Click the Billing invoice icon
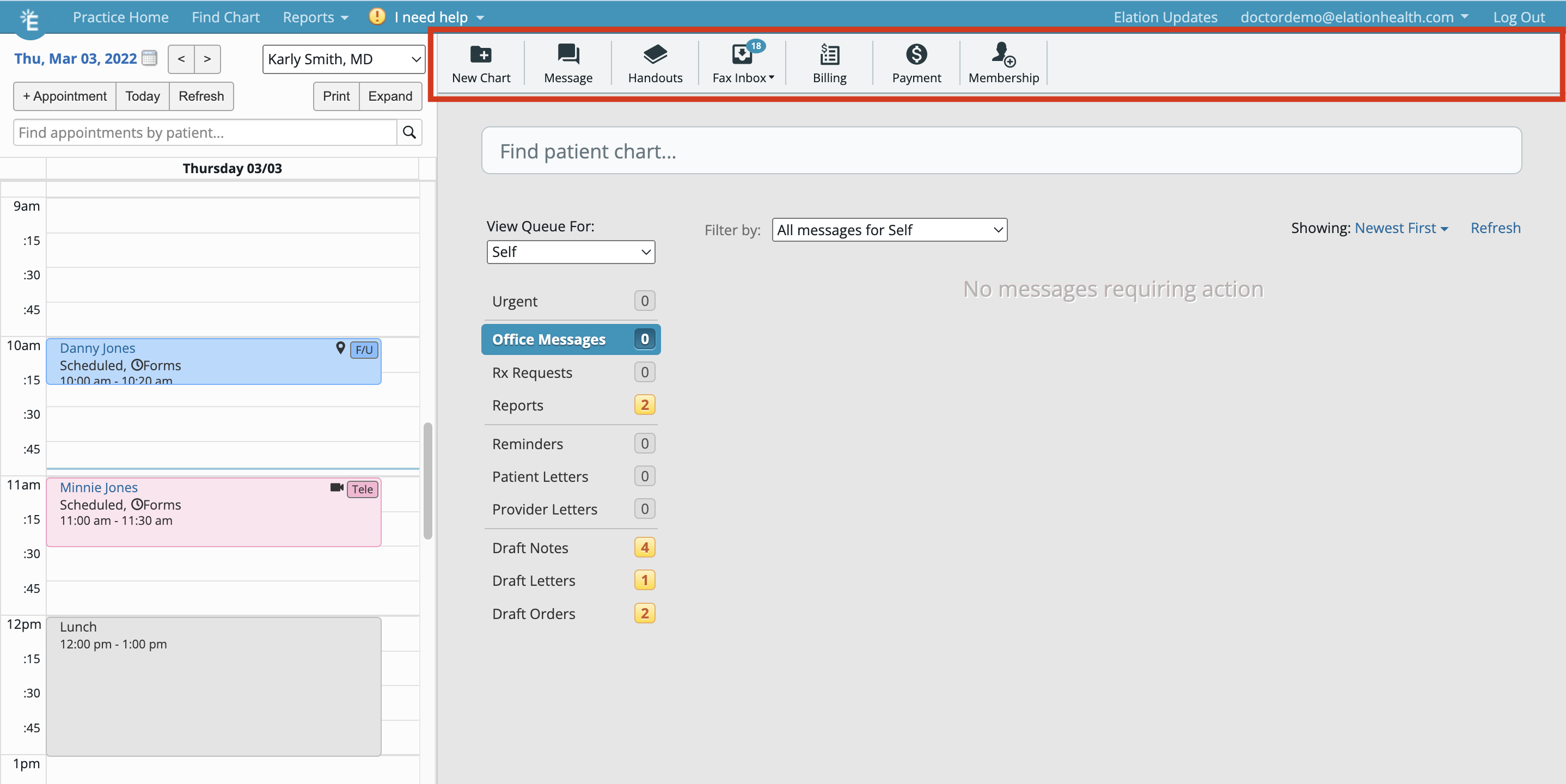 click(x=829, y=54)
